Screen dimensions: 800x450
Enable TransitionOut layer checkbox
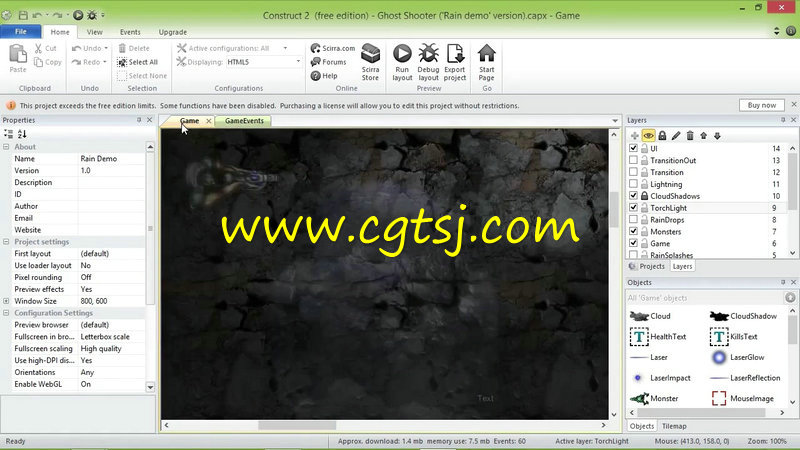pyautogui.click(x=633, y=160)
